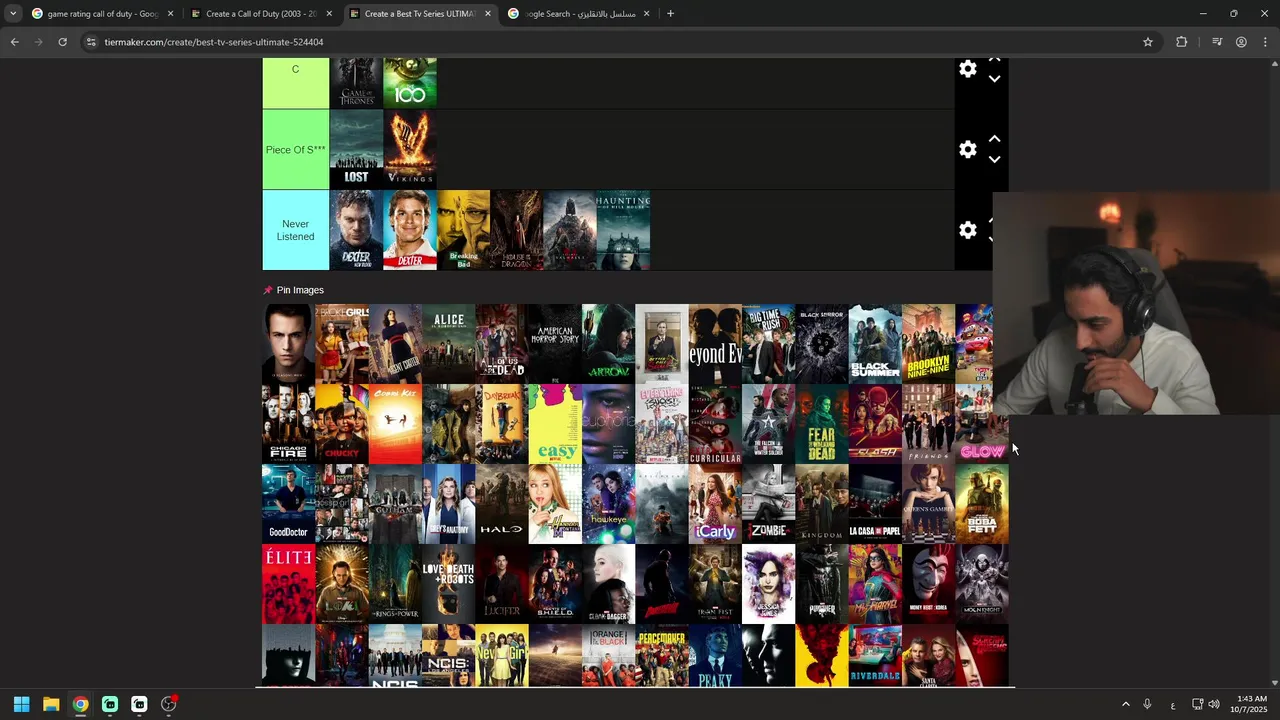Select the American Horror Story poster
This screenshot has width=1280, height=720.
coord(555,344)
